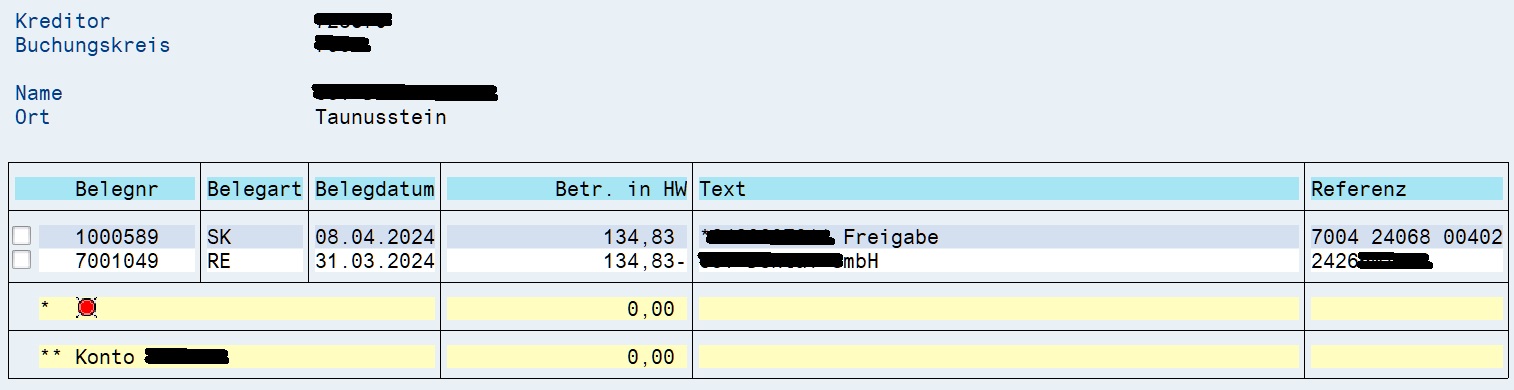1514x390 pixels.
Task: Tick the checkbox for document 7001049
Action: tap(21, 260)
